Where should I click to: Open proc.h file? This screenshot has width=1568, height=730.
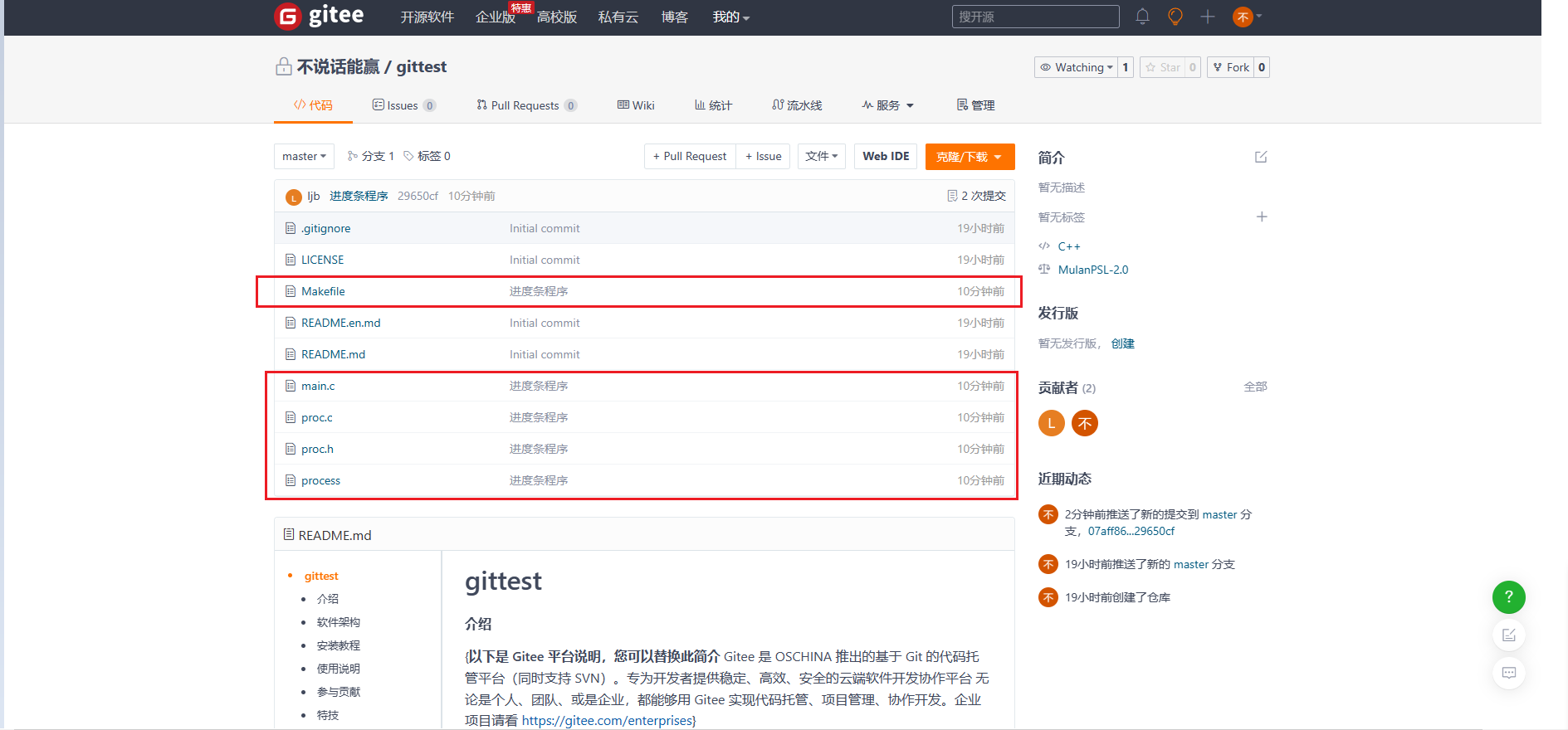pos(317,449)
